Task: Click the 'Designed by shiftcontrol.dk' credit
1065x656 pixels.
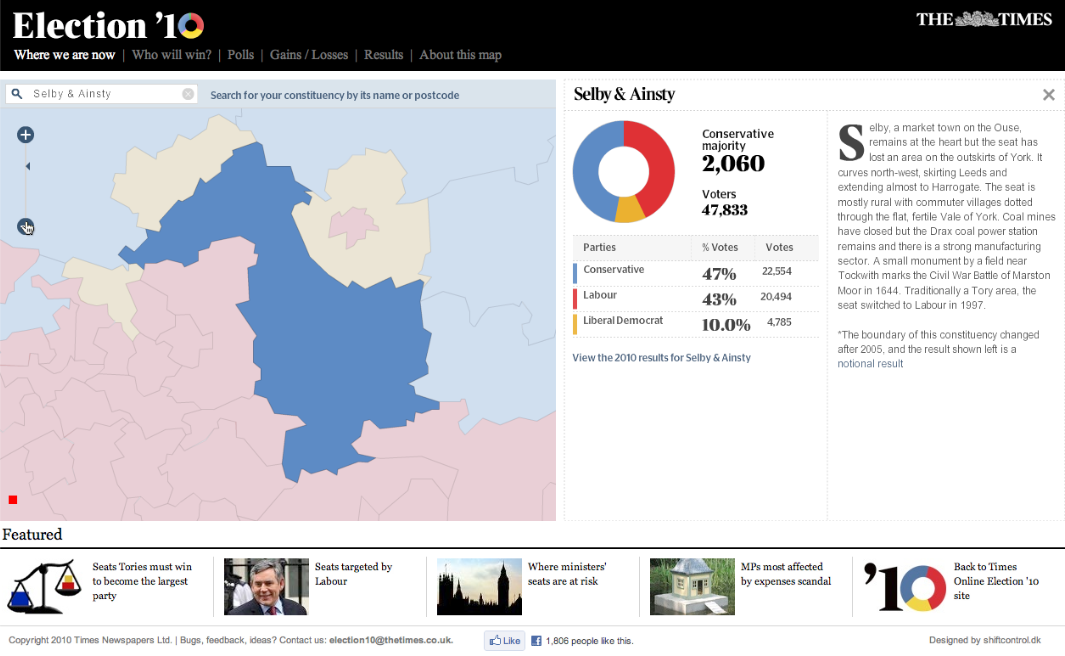Action: click(x=985, y=640)
